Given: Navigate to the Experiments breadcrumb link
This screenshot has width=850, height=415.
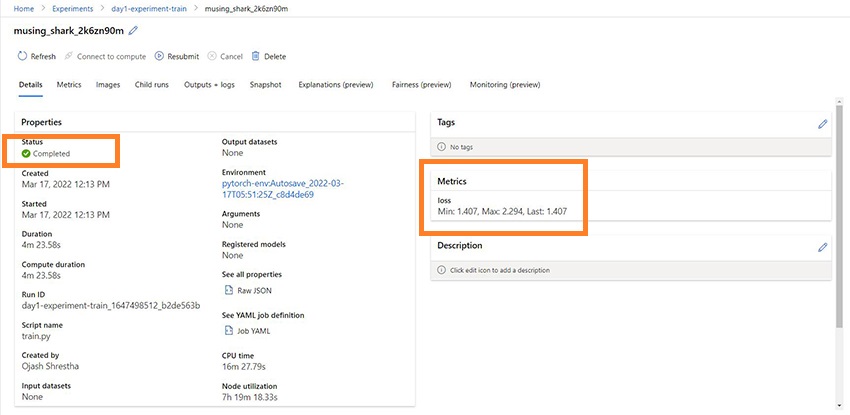Looking at the screenshot, I should 72,8.
